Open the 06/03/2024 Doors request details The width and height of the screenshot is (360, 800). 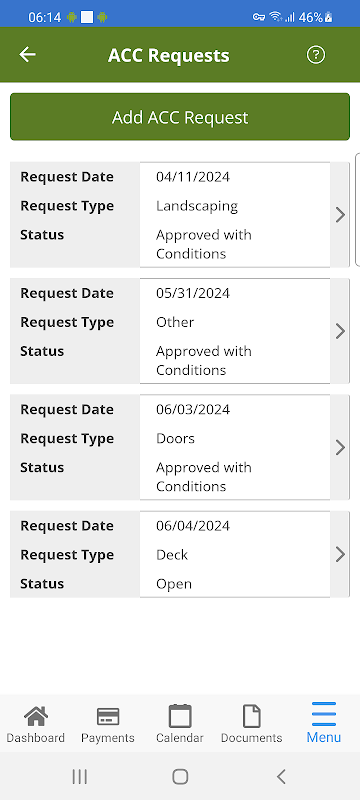[x=180, y=447]
